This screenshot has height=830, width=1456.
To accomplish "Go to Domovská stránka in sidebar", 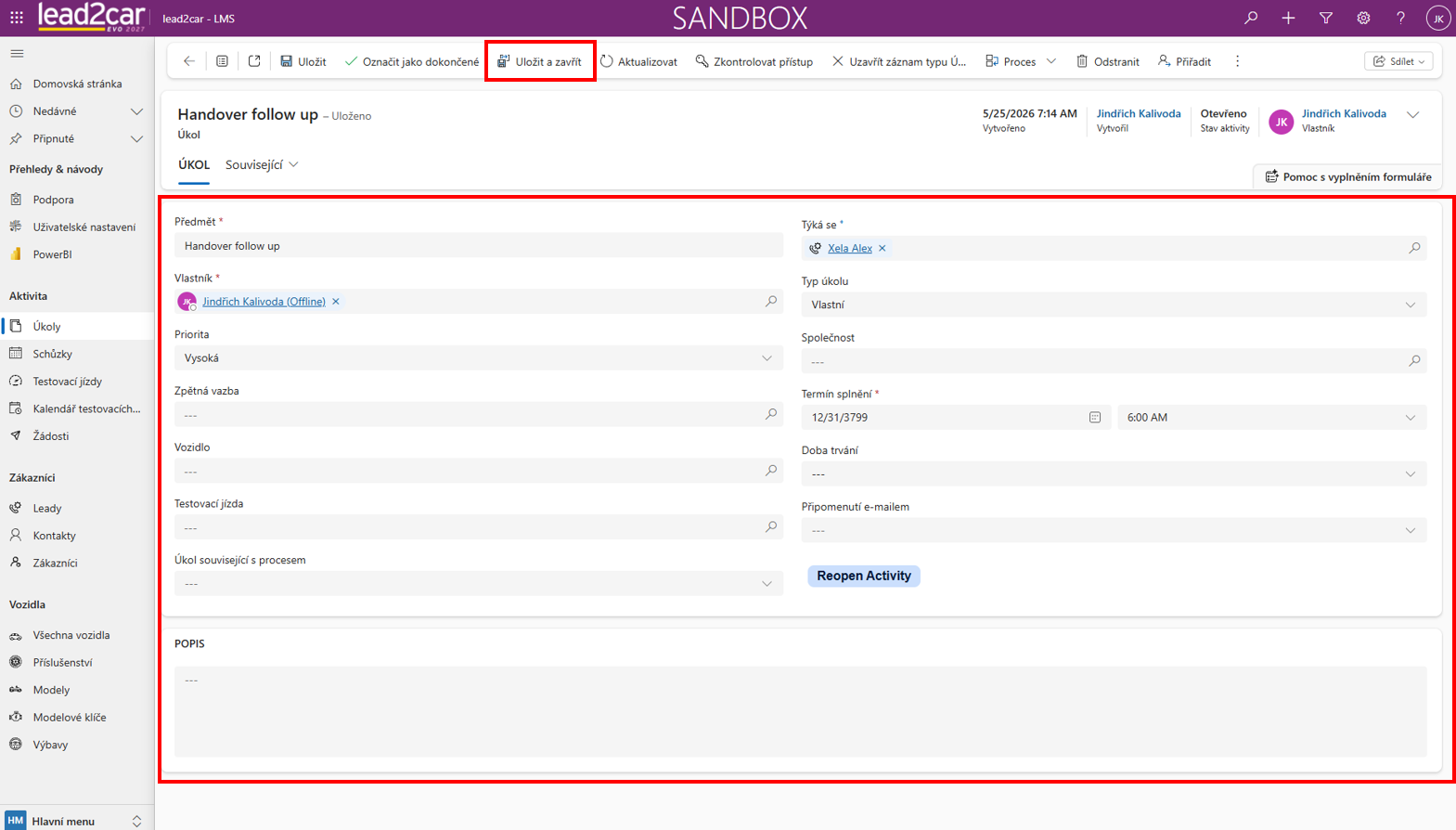I will tap(77, 84).
